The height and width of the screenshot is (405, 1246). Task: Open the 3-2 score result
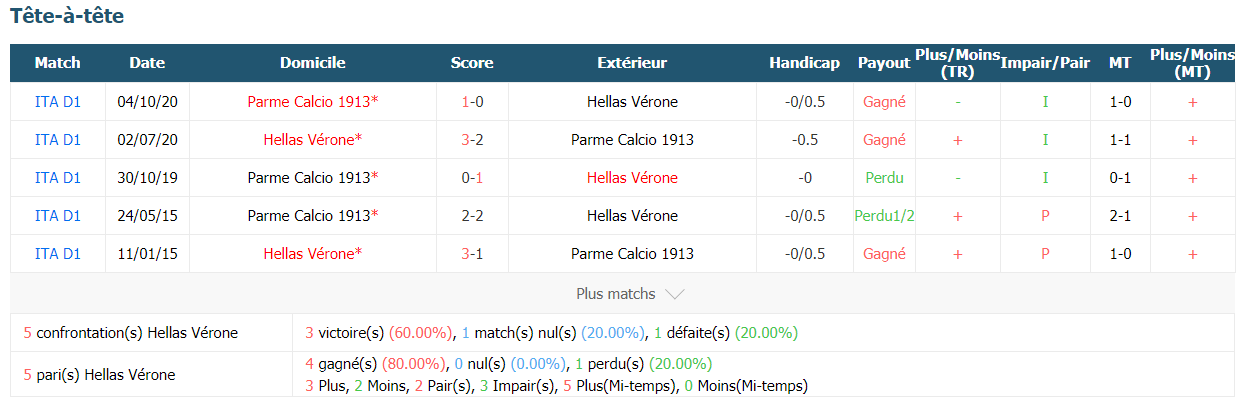pyautogui.click(x=472, y=140)
